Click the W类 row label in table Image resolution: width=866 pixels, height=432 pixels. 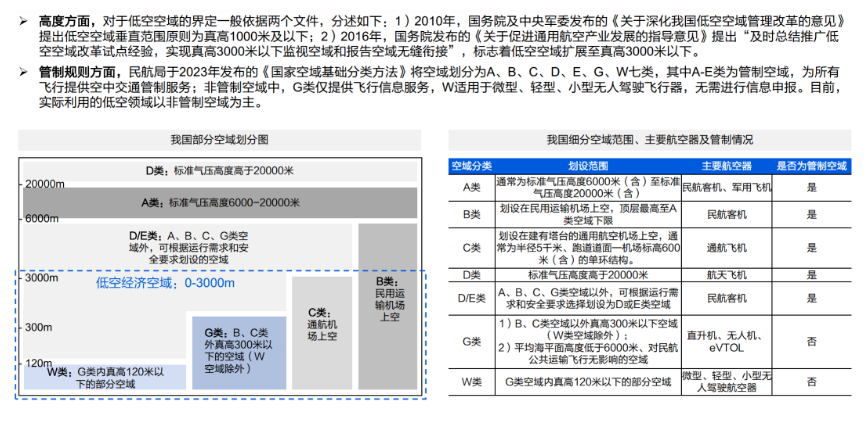(471, 381)
